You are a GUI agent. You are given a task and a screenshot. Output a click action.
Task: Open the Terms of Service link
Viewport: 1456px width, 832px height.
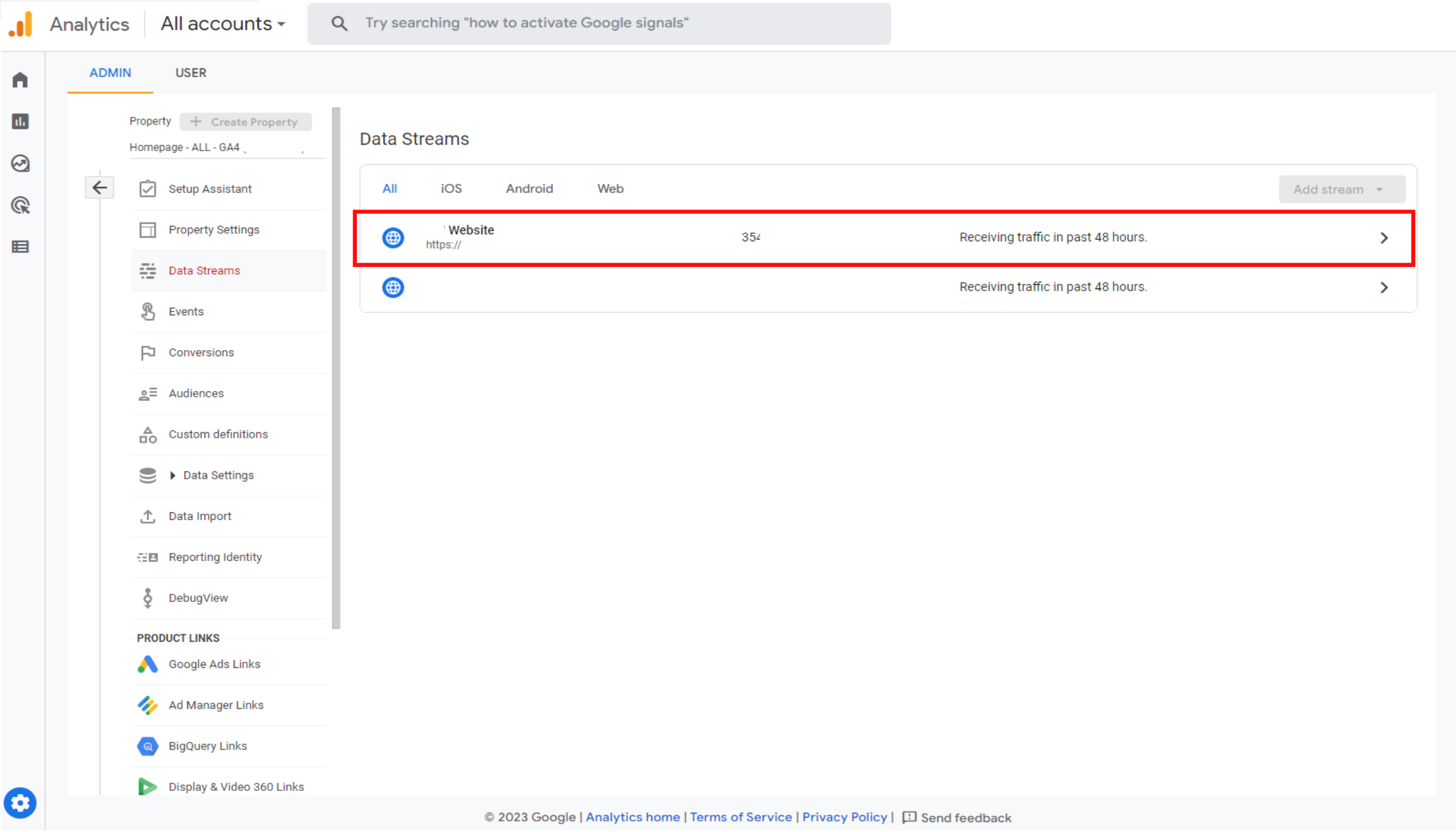(x=740, y=817)
